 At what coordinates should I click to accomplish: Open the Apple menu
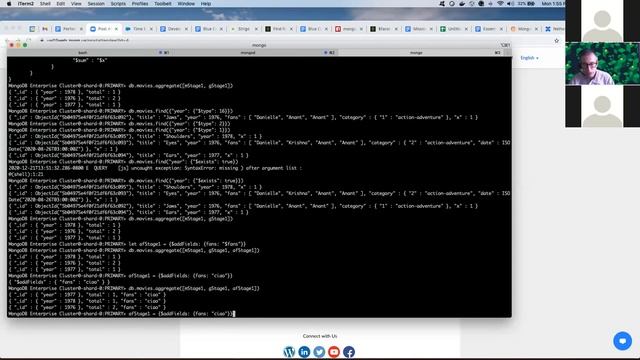tap(9, 4)
